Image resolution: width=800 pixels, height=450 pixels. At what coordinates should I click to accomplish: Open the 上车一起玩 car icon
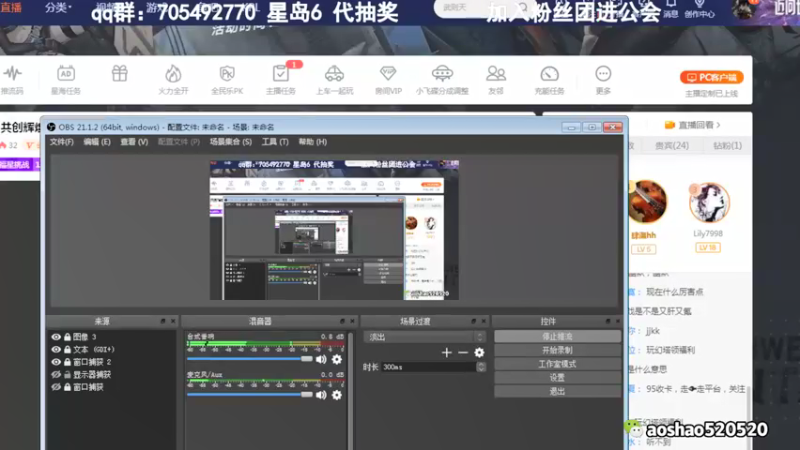pyautogui.click(x=334, y=74)
